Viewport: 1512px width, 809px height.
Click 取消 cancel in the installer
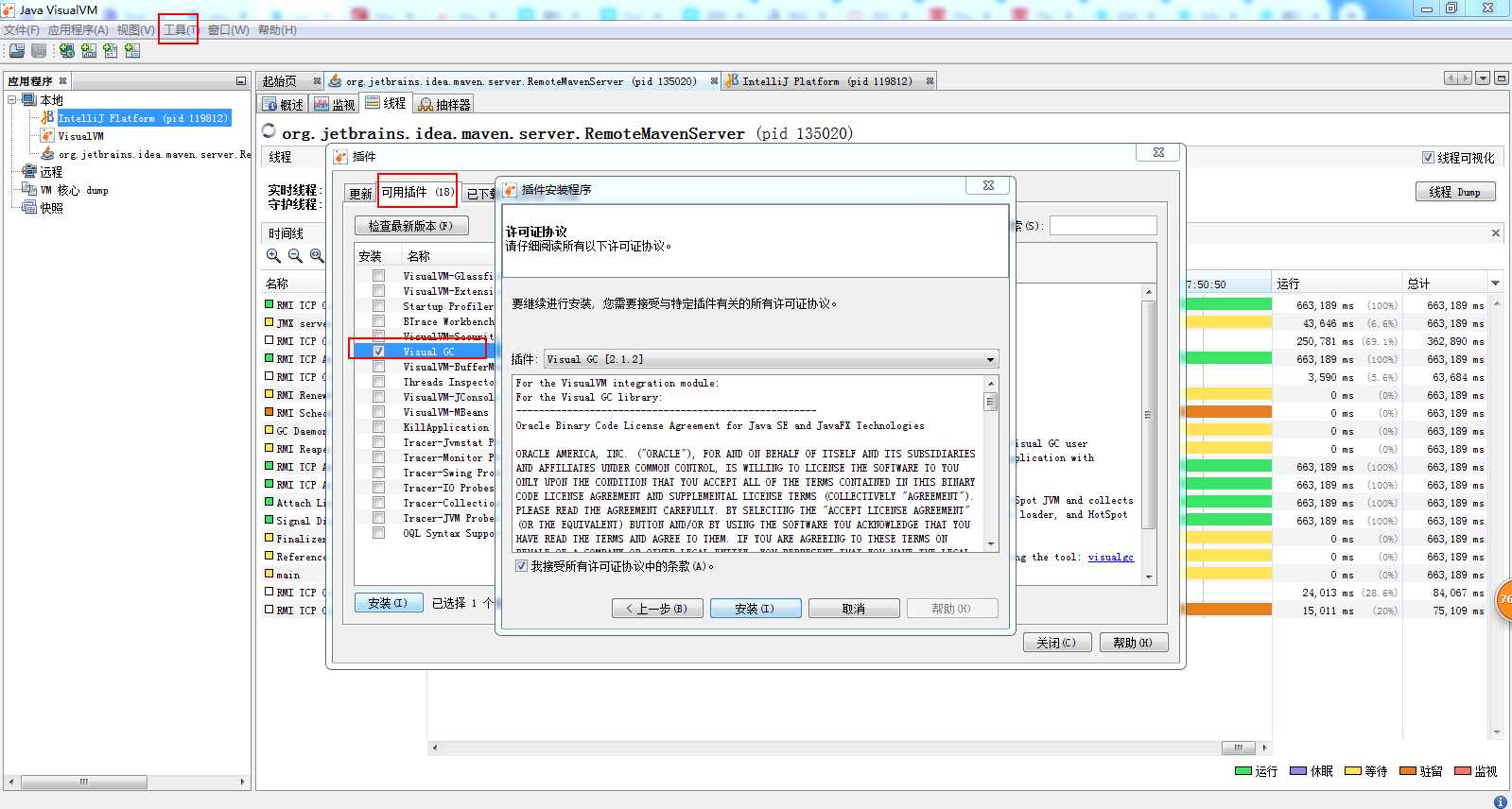pos(853,609)
